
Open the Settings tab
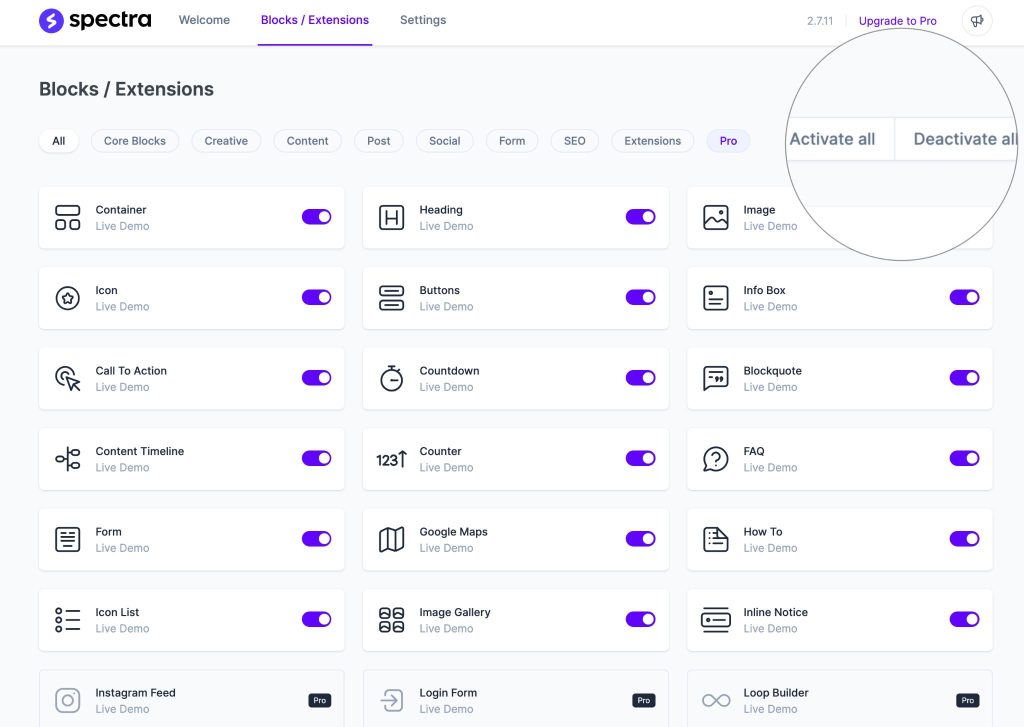(x=423, y=20)
